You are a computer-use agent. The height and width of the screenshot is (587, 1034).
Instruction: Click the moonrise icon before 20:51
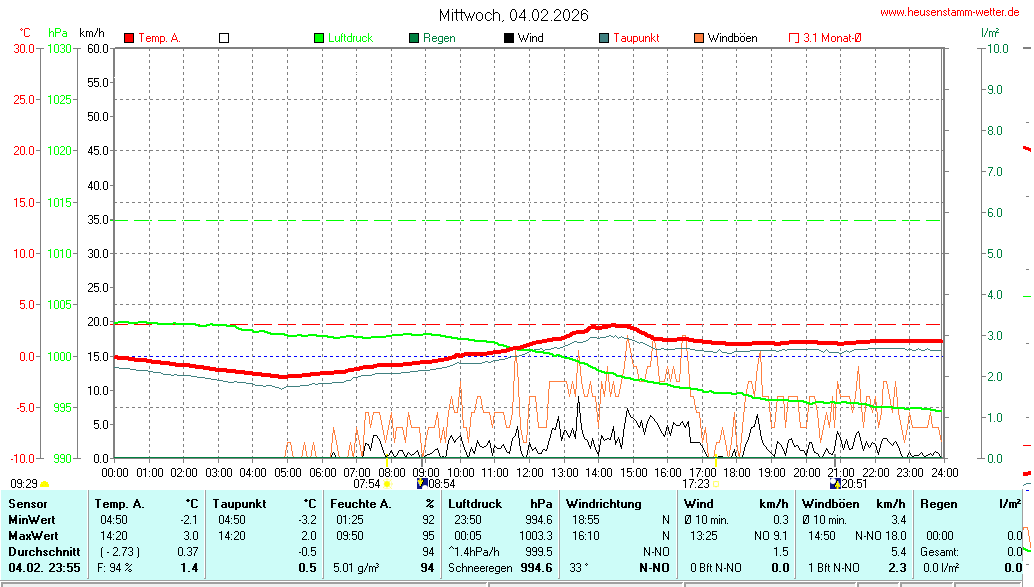tap(835, 484)
